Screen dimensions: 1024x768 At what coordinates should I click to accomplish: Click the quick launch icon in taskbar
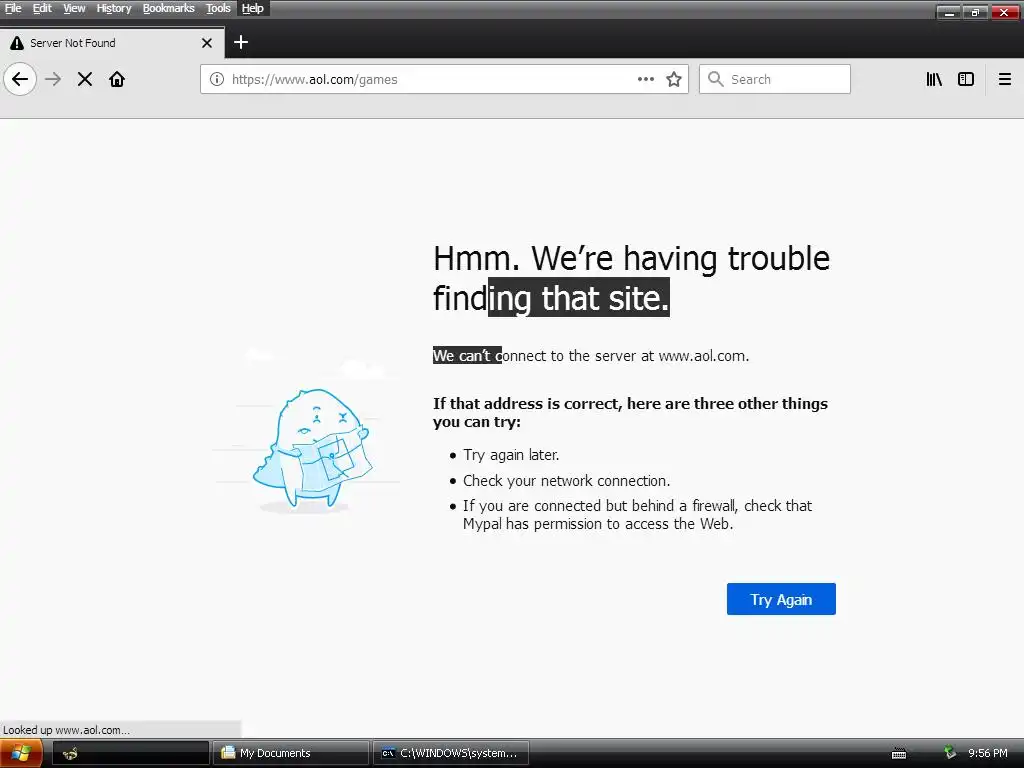pyautogui.click(x=70, y=753)
